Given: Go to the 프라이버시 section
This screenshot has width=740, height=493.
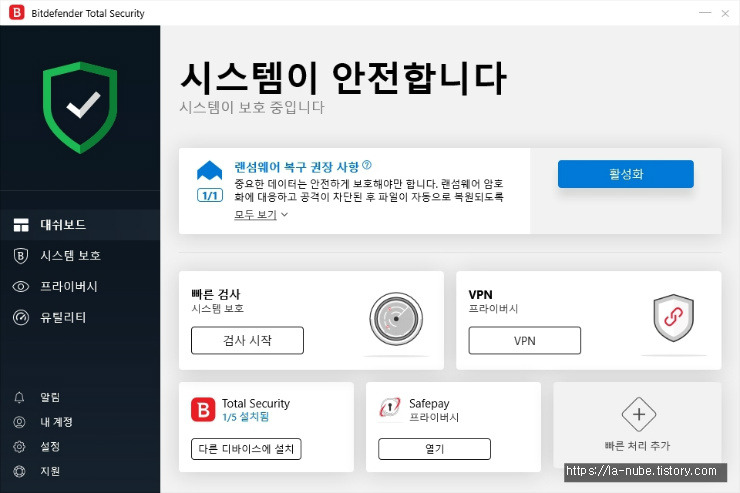Looking at the screenshot, I should click(80, 286).
